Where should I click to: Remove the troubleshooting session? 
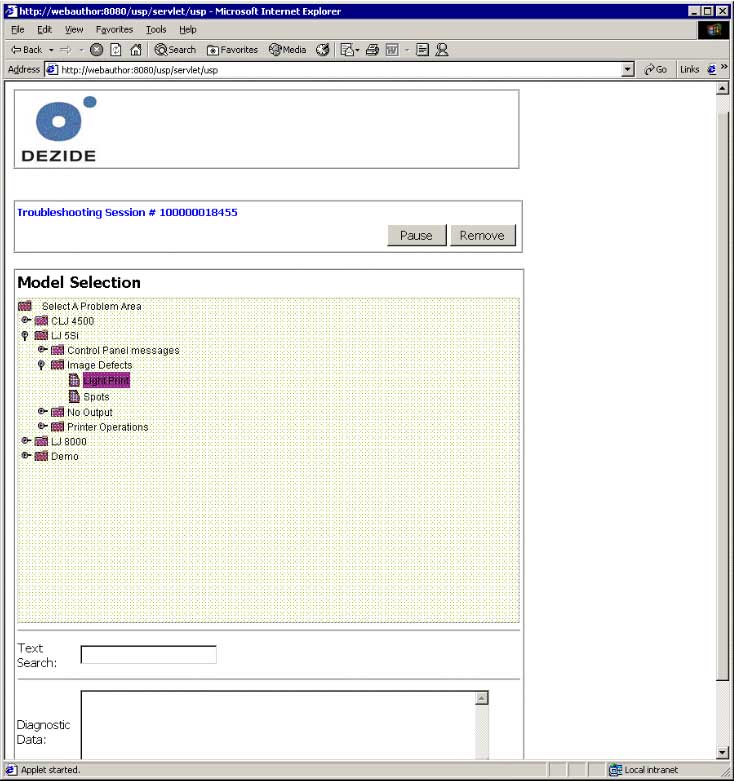[x=483, y=235]
